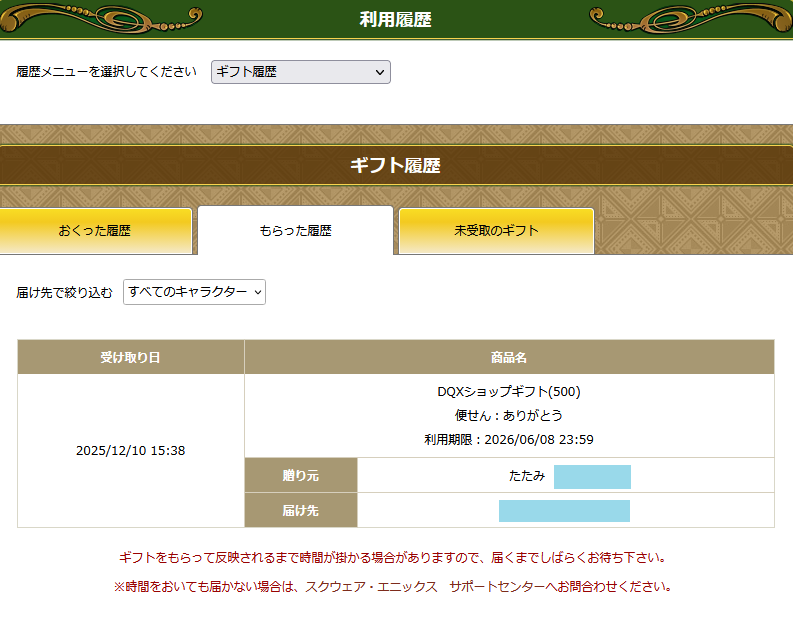The height and width of the screenshot is (625, 793).
Task: Click the blue masked recipient box
Action: [x=564, y=511]
